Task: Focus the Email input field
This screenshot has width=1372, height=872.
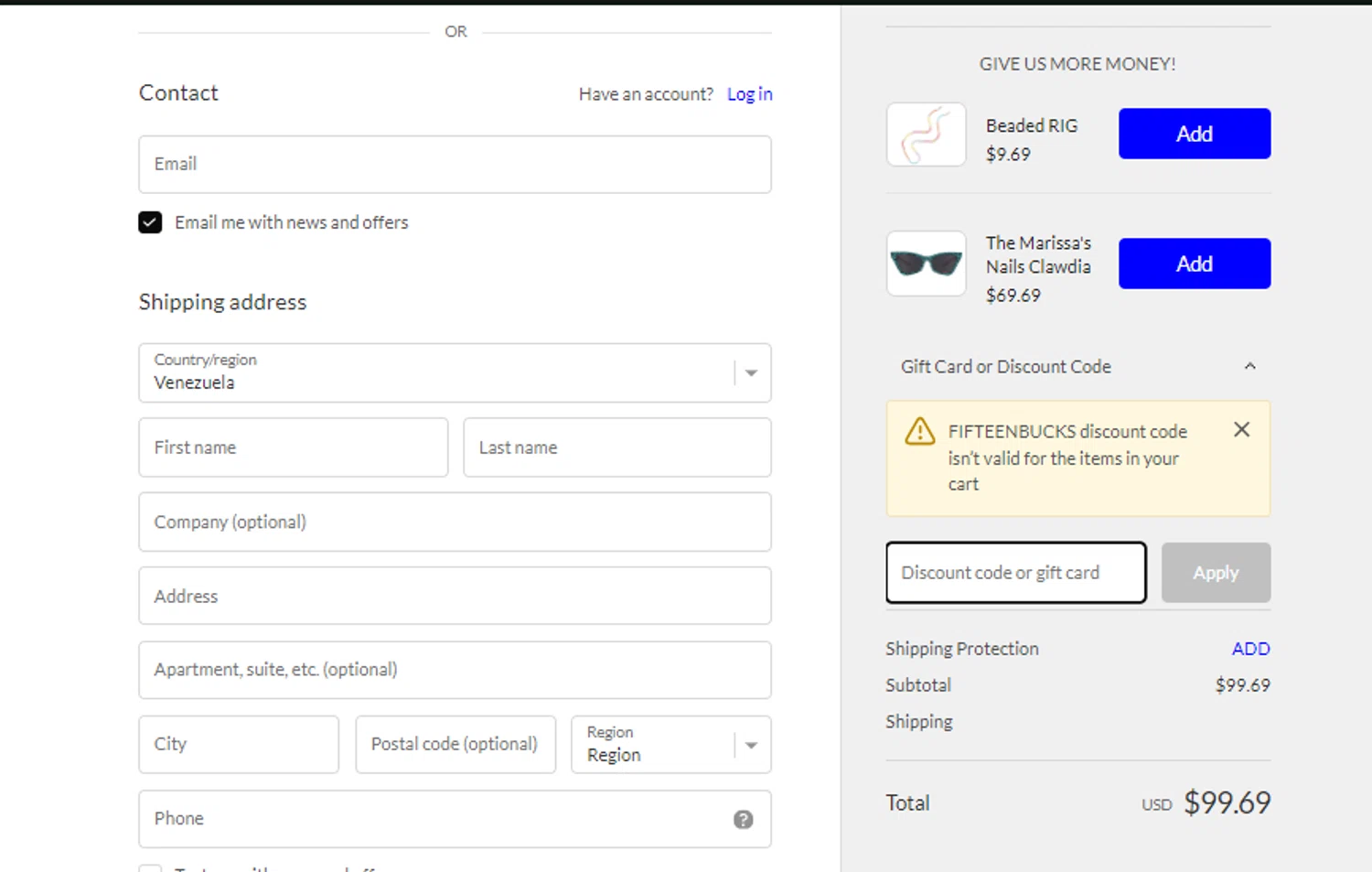Action: pos(455,165)
